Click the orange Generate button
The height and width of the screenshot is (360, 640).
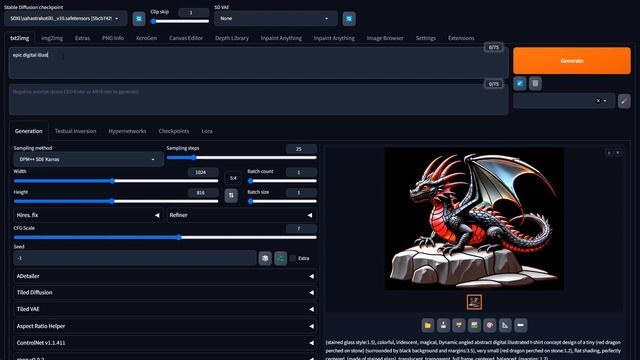tap(572, 60)
